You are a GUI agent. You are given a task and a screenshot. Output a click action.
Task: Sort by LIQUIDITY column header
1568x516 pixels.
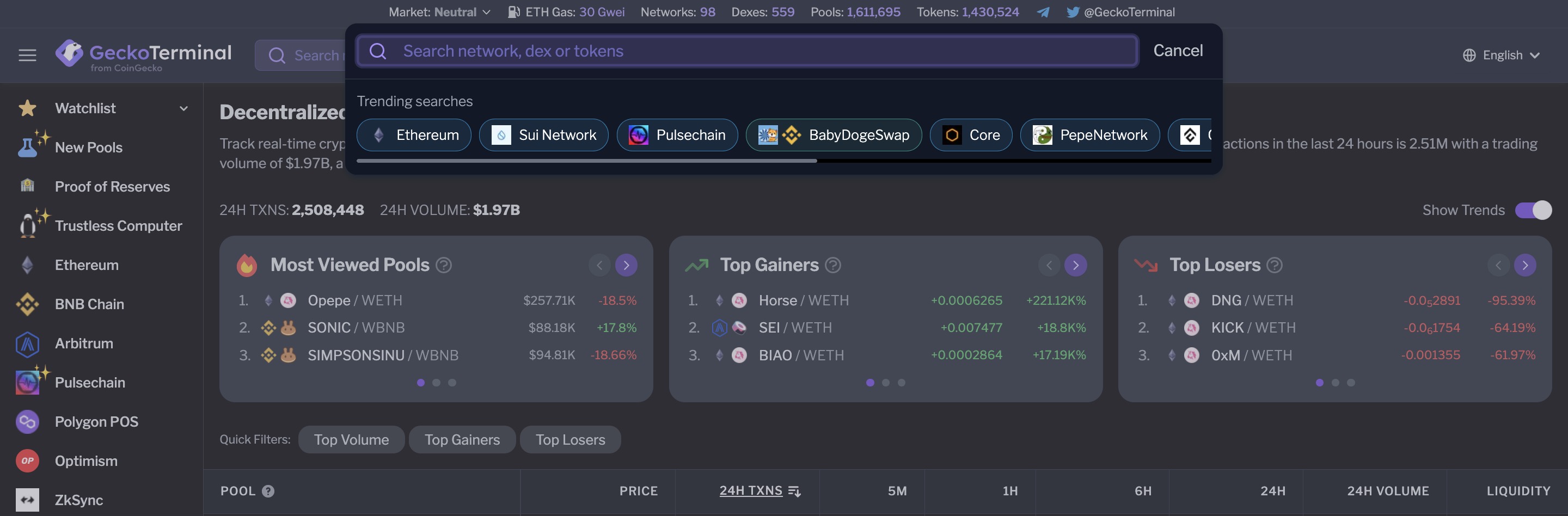click(1518, 491)
